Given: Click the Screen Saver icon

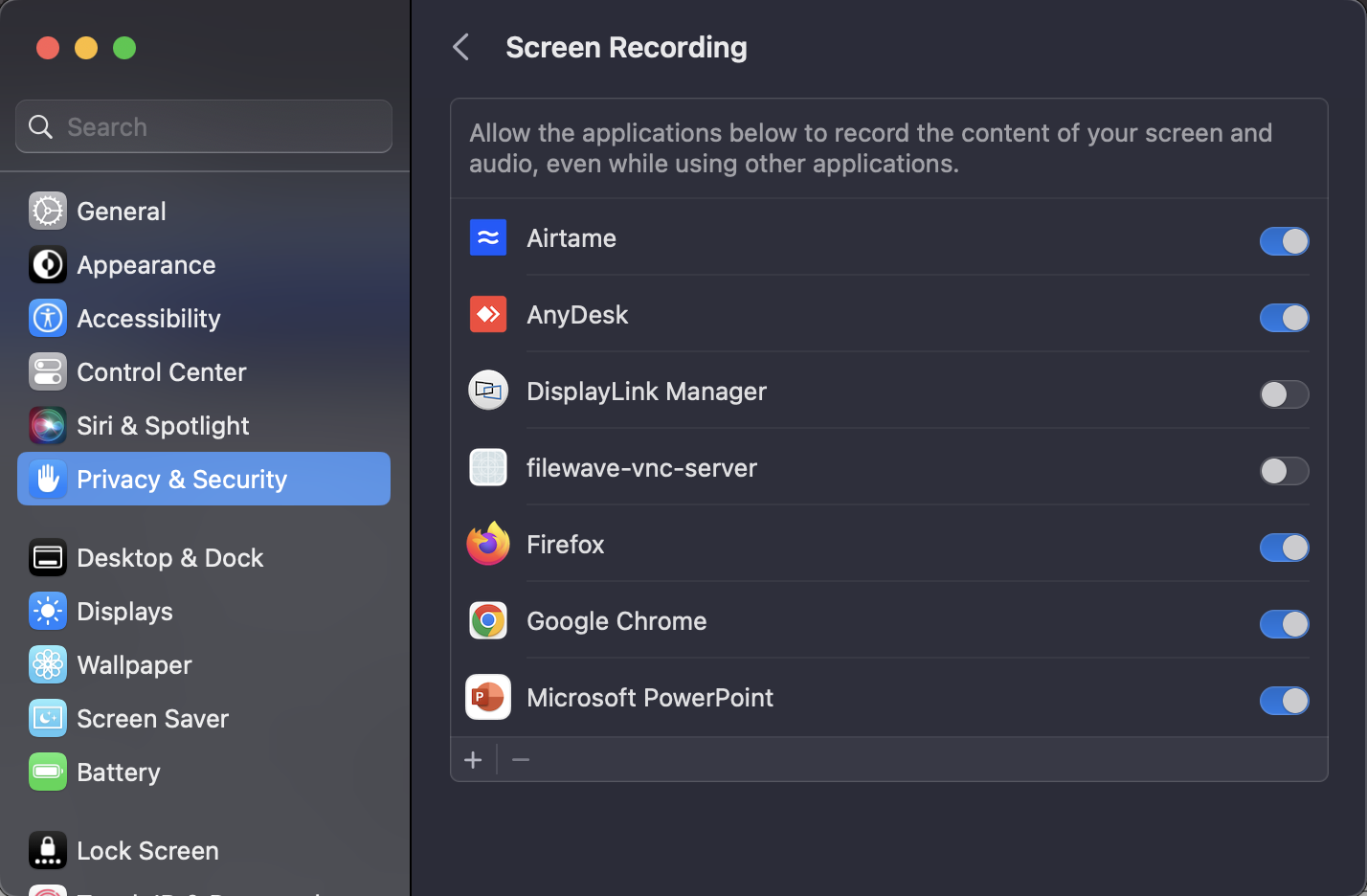Looking at the screenshot, I should click(48, 718).
